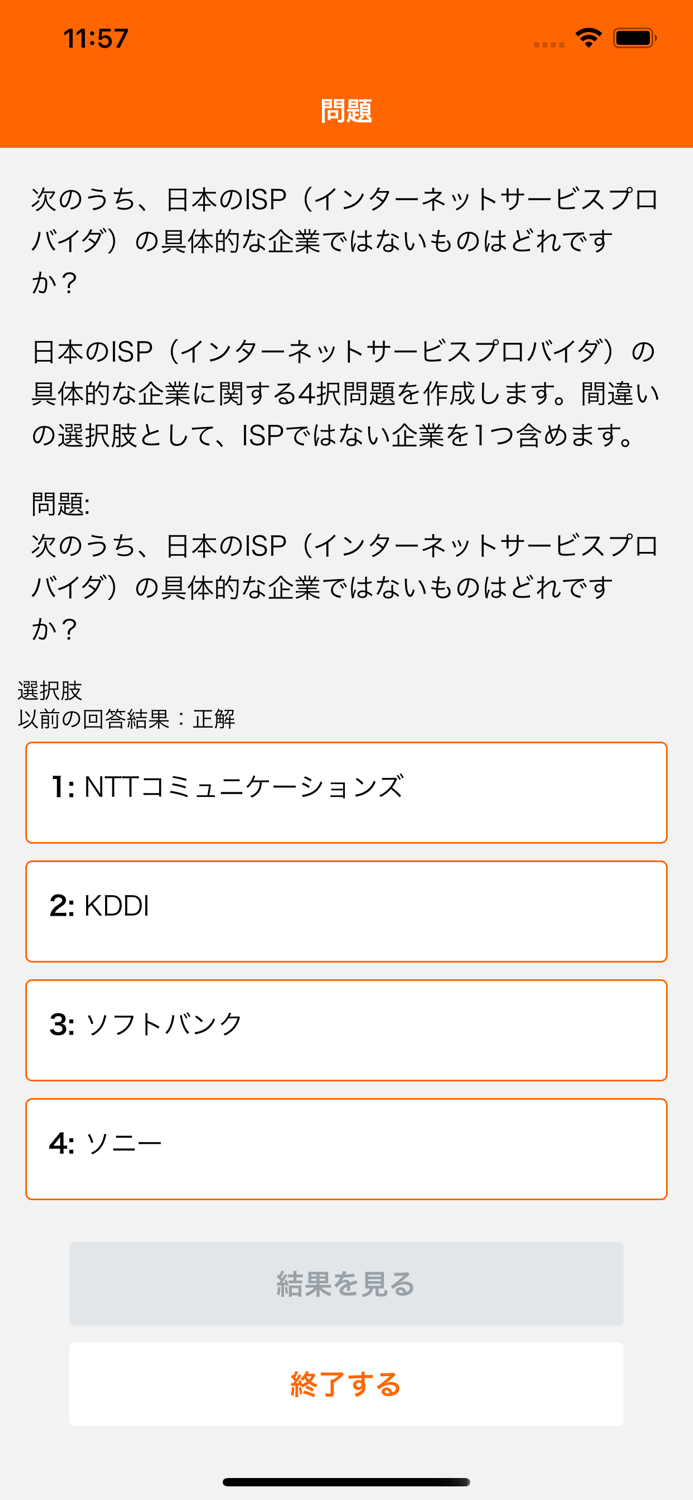Tap the clock showing 11:57
This screenshot has height=1500, width=693.
click(x=97, y=38)
